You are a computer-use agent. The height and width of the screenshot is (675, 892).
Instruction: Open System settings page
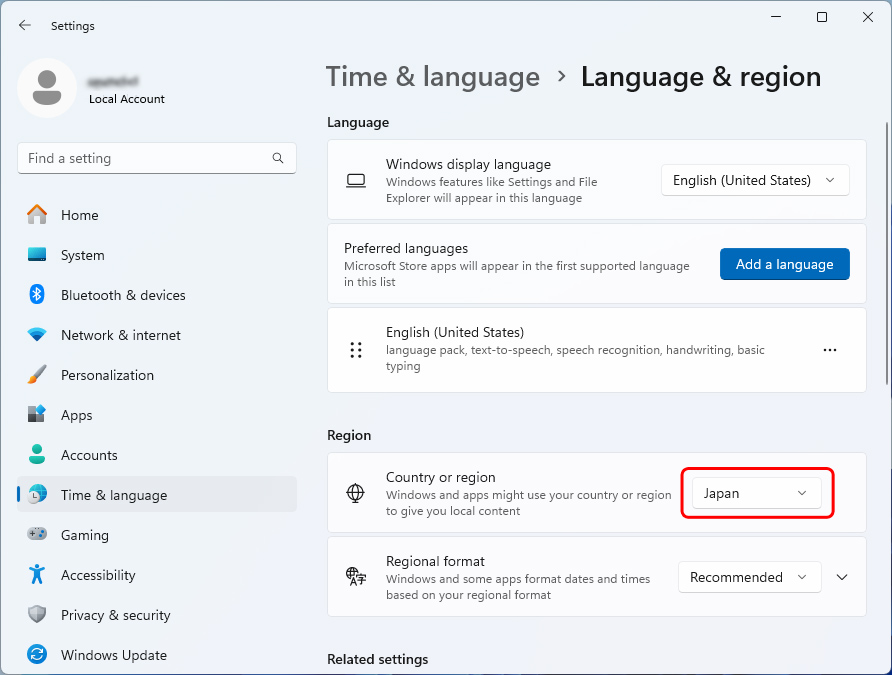click(x=157, y=255)
